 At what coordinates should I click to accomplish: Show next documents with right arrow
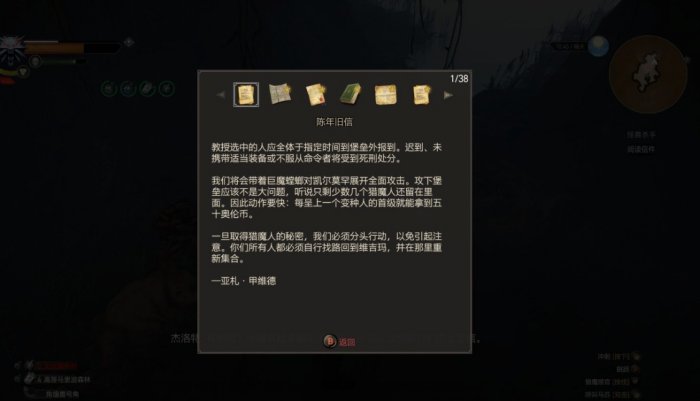[448, 95]
